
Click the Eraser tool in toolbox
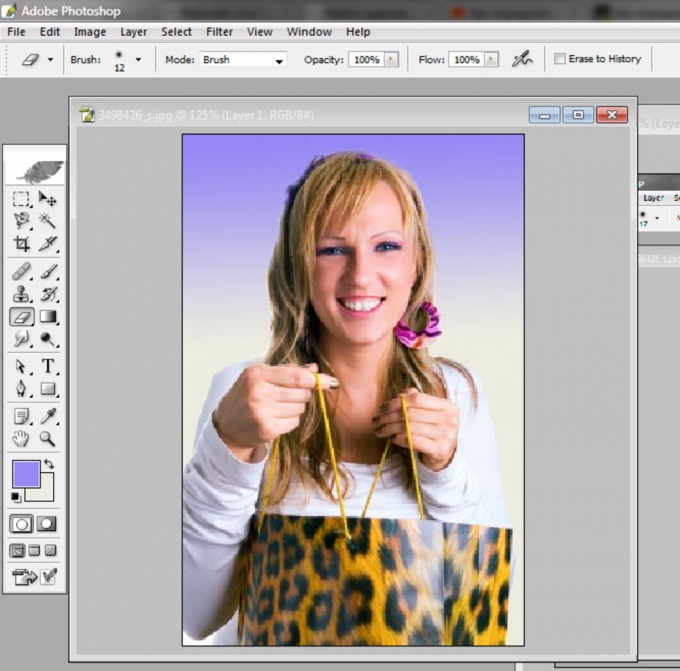[22, 317]
